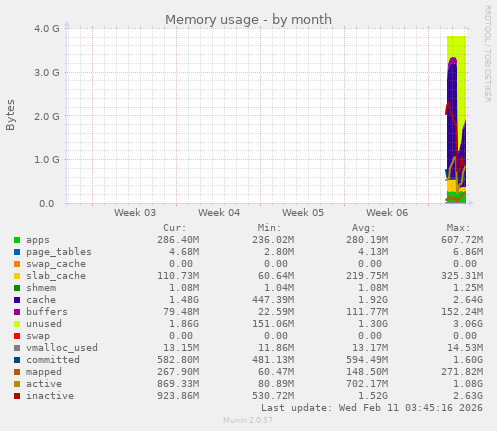Click the active legend label
The image size is (497, 431).
[x=44, y=384]
